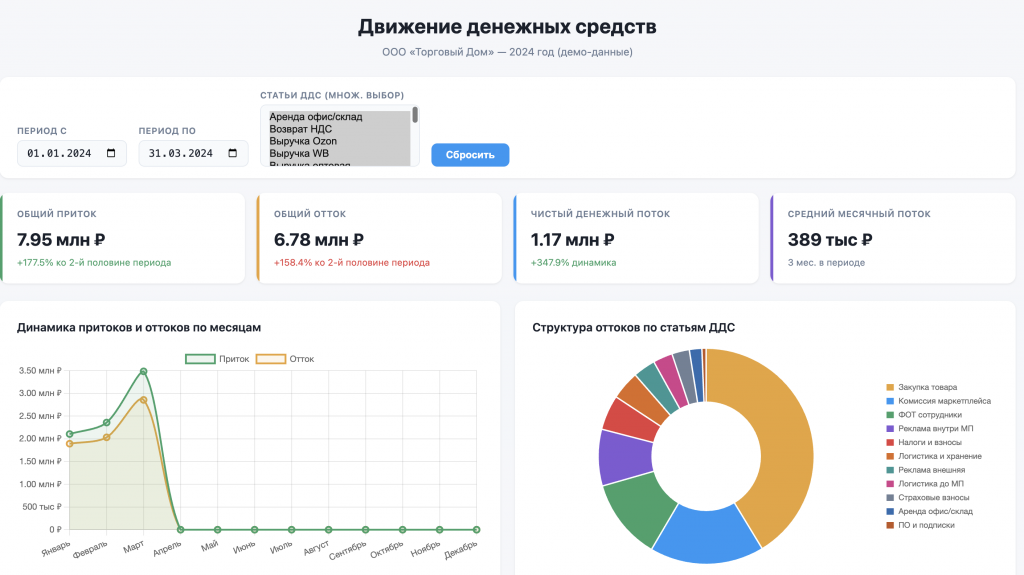Toggle Отток series in chart legend
Image resolution: width=1024 pixels, height=575 pixels.
pos(285,359)
